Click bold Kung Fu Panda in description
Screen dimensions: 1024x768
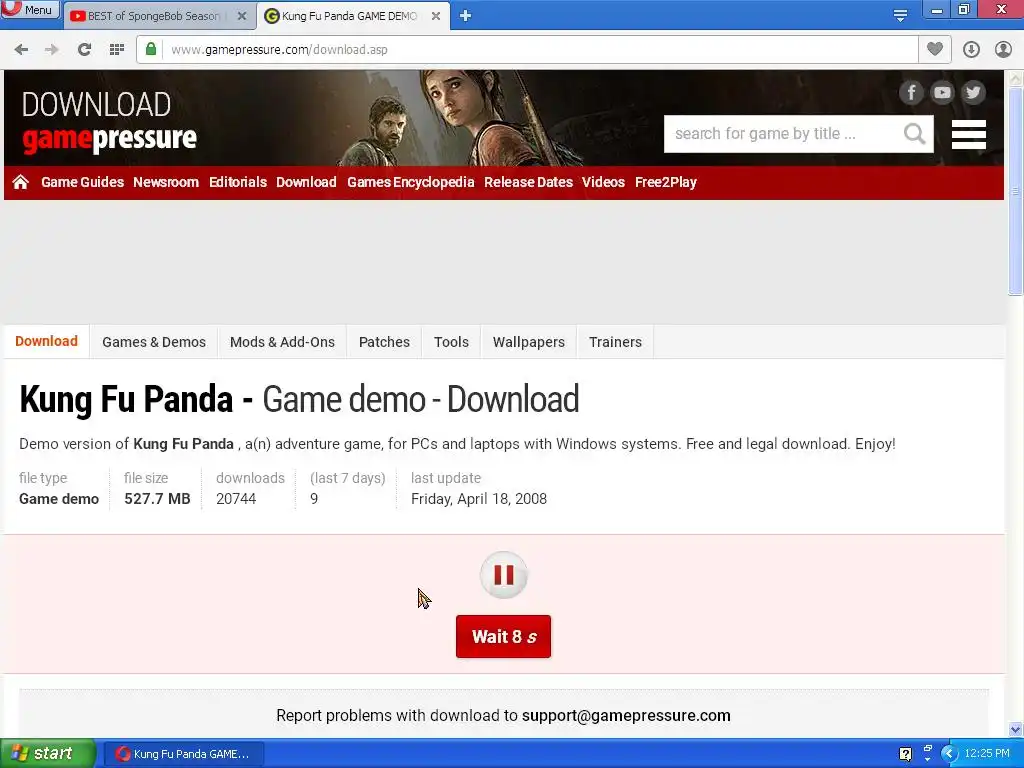tap(184, 444)
